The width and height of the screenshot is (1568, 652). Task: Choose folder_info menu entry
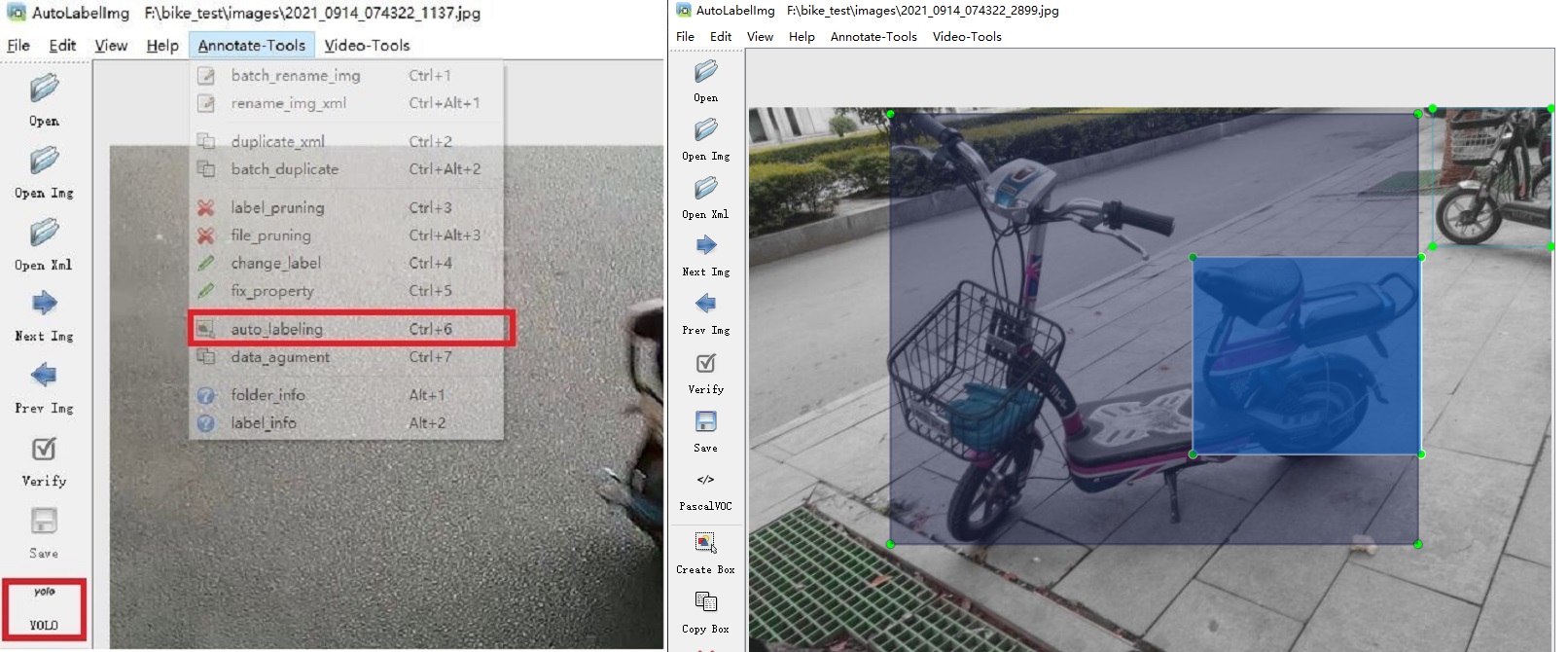coord(347,395)
